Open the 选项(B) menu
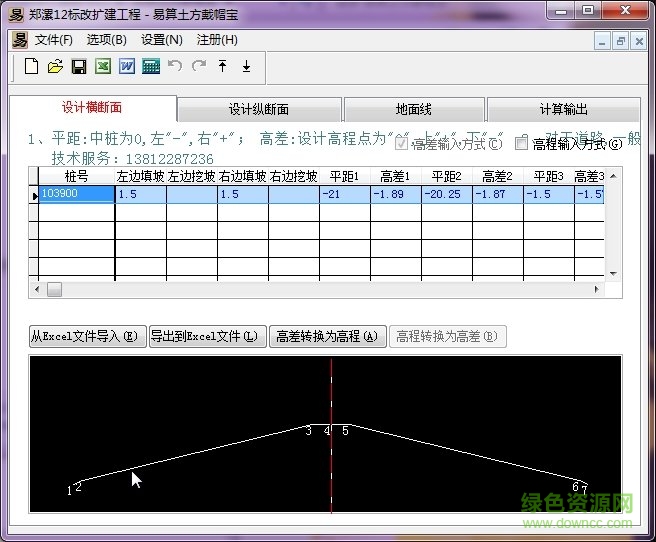The image size is (656, 542). [x=106, y=40]
